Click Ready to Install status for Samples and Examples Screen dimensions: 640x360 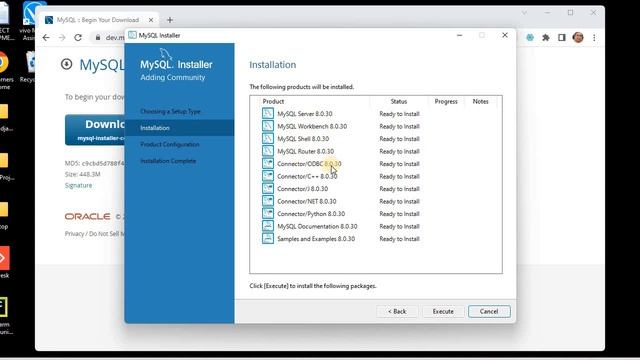point(399,239)
